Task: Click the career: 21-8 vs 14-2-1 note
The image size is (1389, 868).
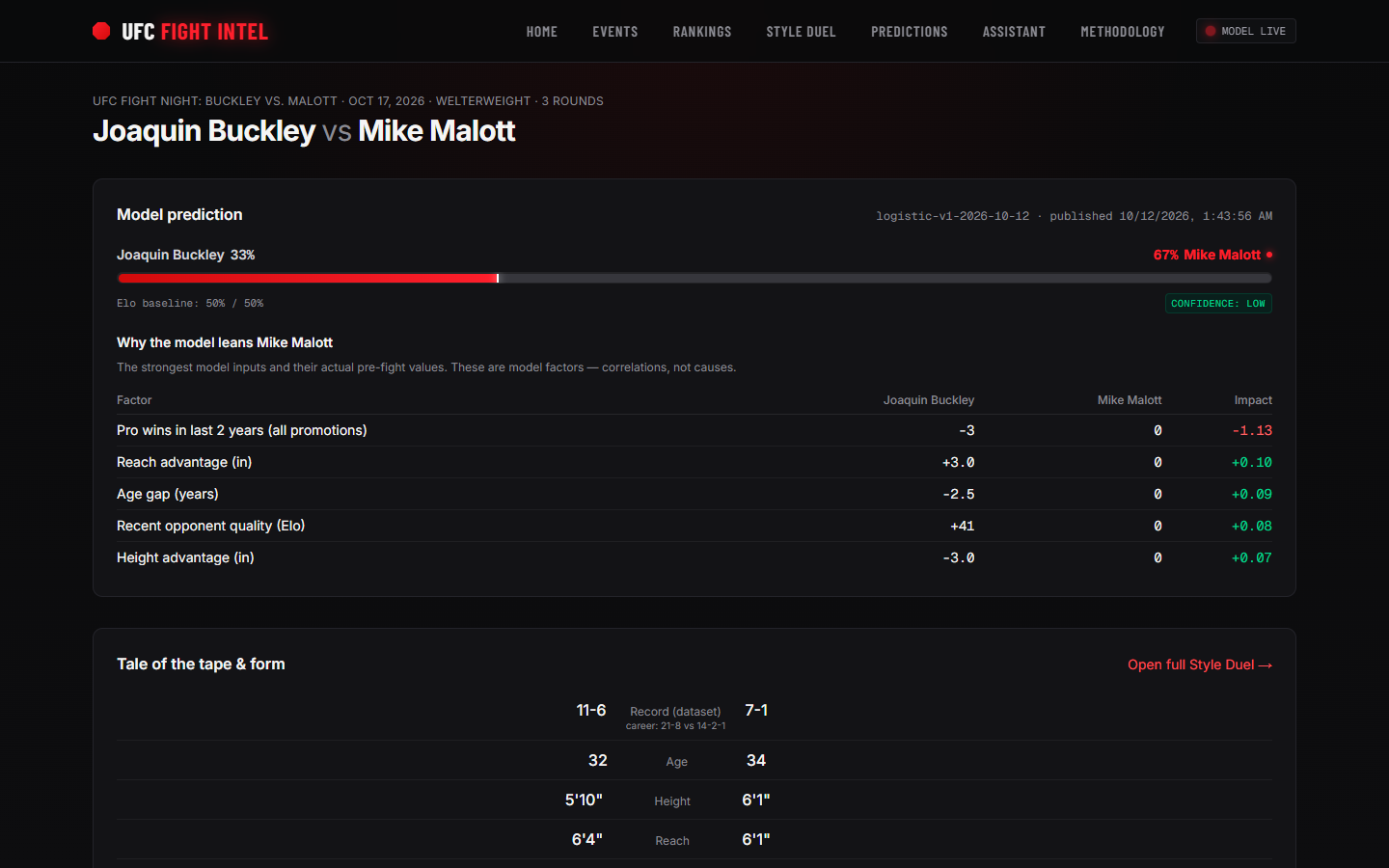Action: tap(675, 726)
